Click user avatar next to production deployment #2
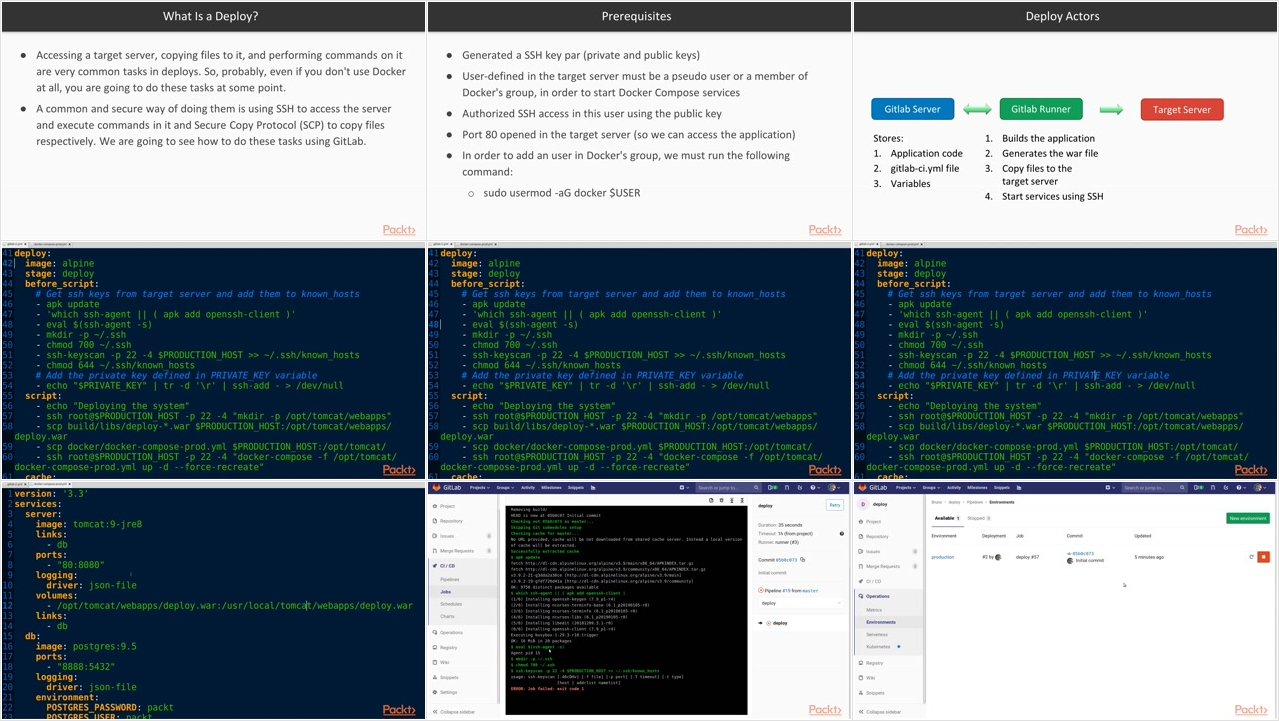 998,557
